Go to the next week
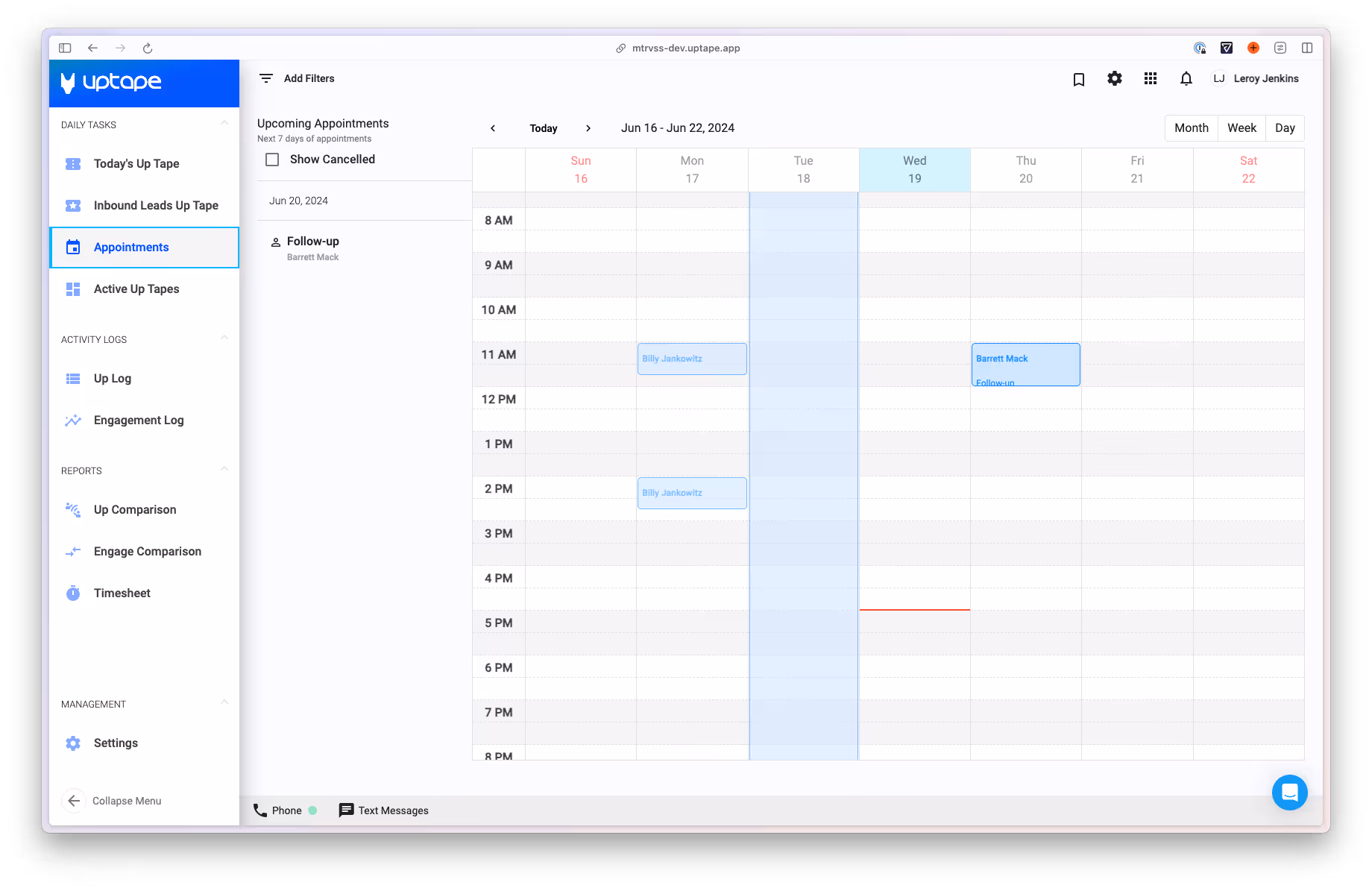Screen dimensions: 1372x888 [588, 128]
